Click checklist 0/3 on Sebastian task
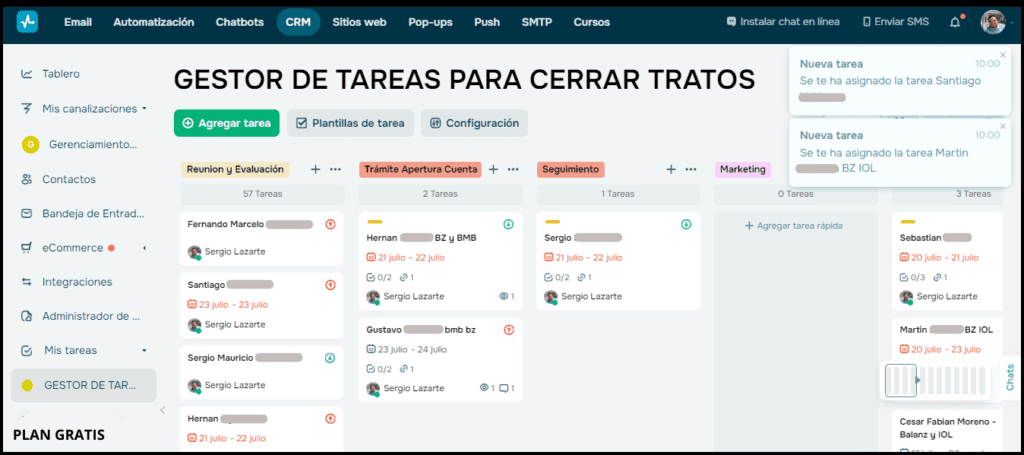Viewport: 1024px width, 455px height. click(x=910, y=277)
